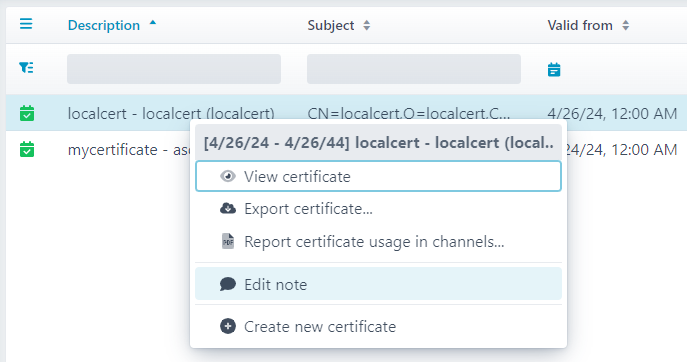Open the hamburger menu in the table header
The width and height of the screenshot is (687, 362).
tap(26, 24)
